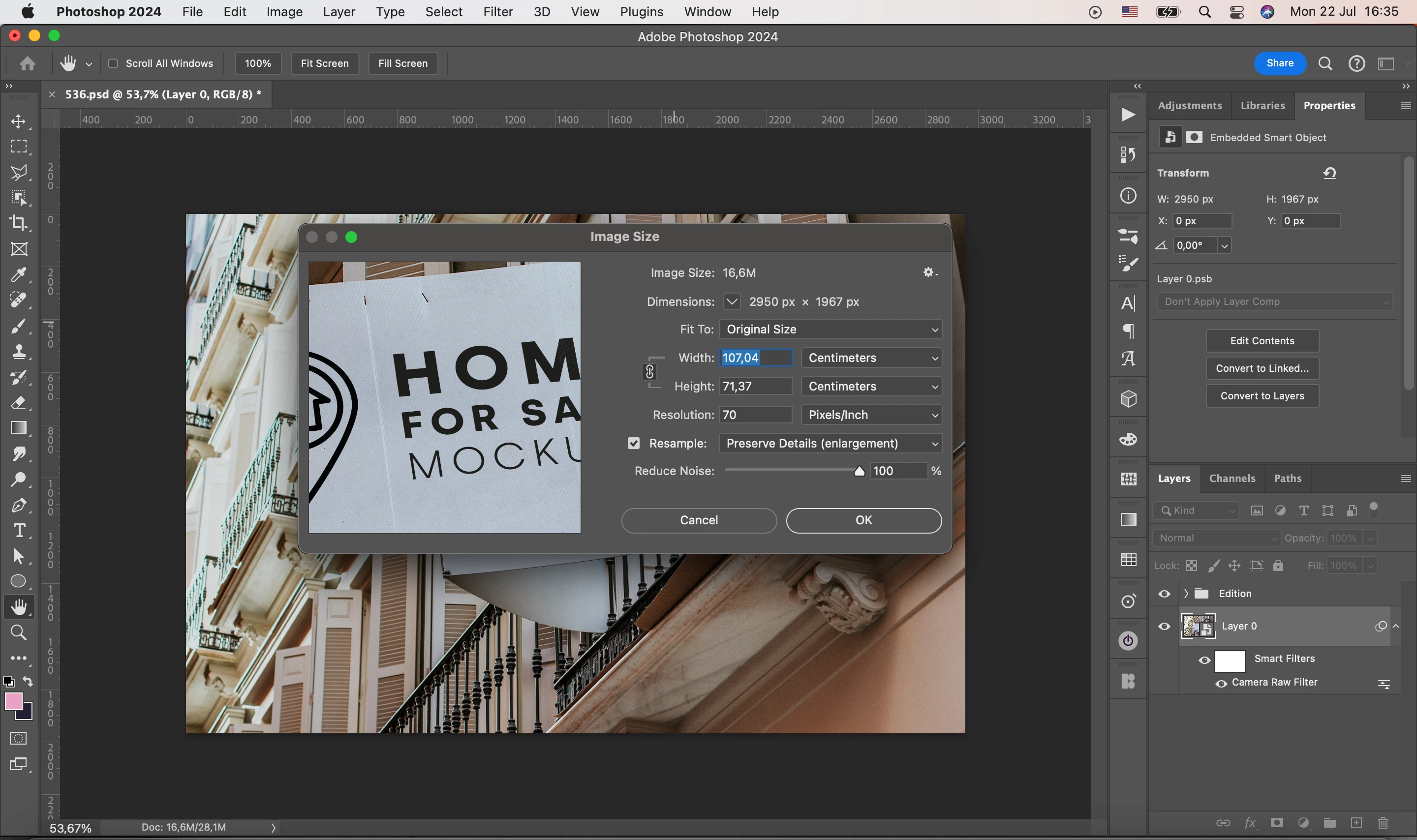Screen dimensions: 1417x840
Task: Click the Resolution input field
Action: pos(755,415)
